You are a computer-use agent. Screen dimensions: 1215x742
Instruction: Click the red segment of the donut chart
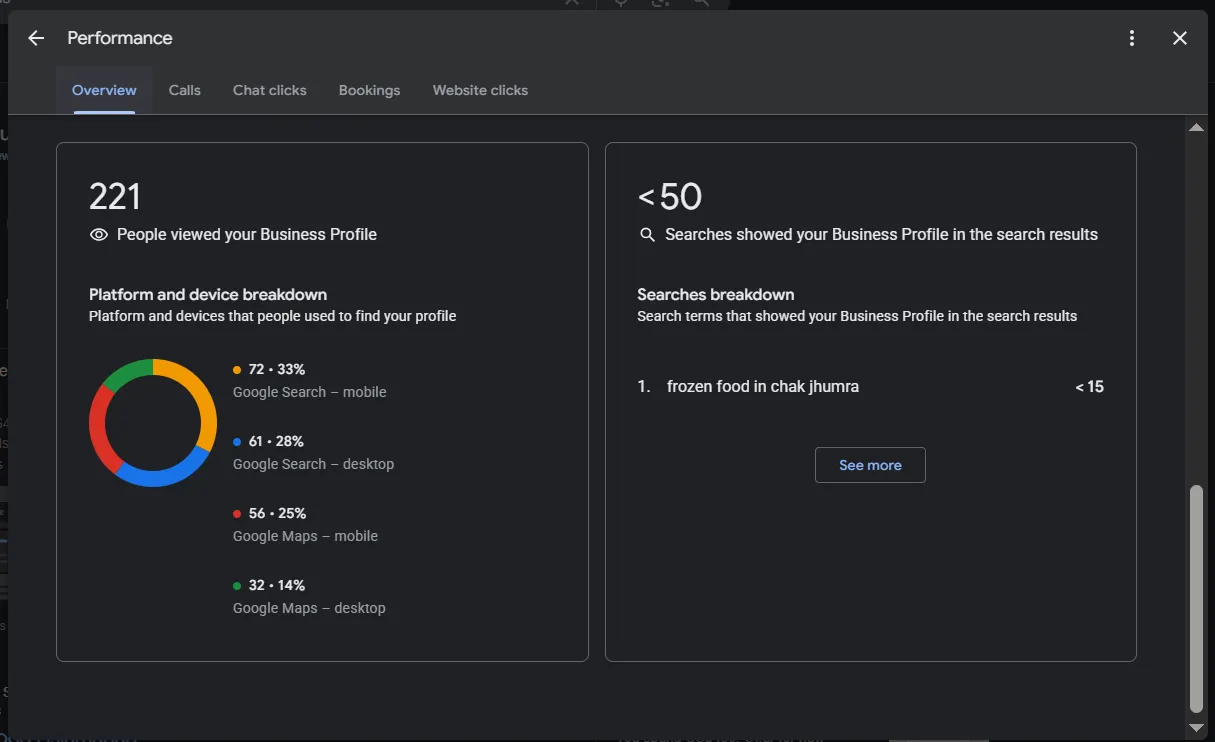[x=98, y=430]
